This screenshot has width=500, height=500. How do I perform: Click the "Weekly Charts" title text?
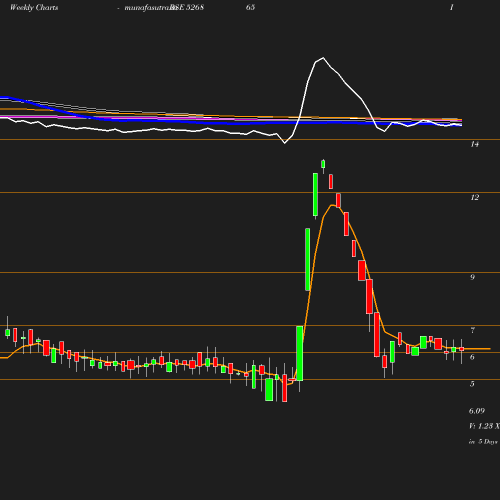(x=34, y=7)
